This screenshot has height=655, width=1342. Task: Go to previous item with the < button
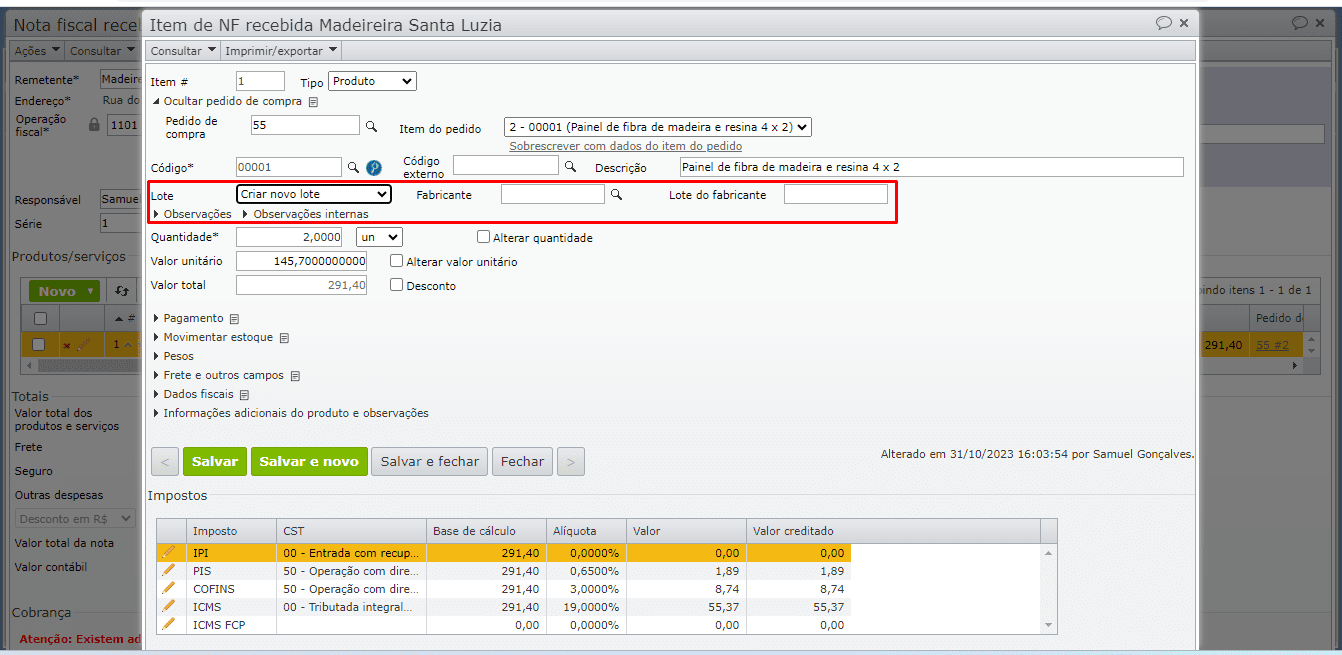pos(165,461)
